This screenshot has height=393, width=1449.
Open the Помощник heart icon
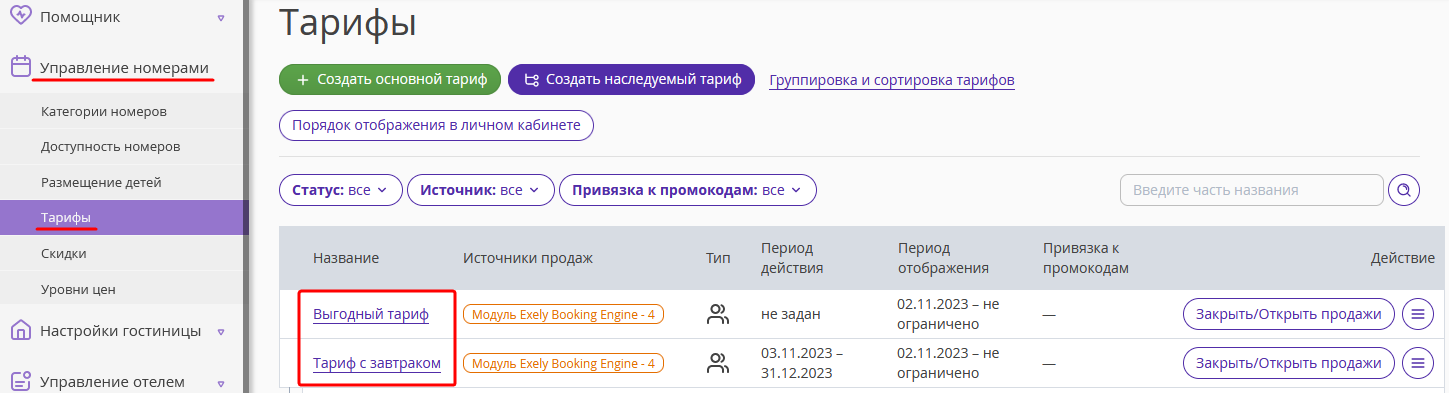(20, 16)
